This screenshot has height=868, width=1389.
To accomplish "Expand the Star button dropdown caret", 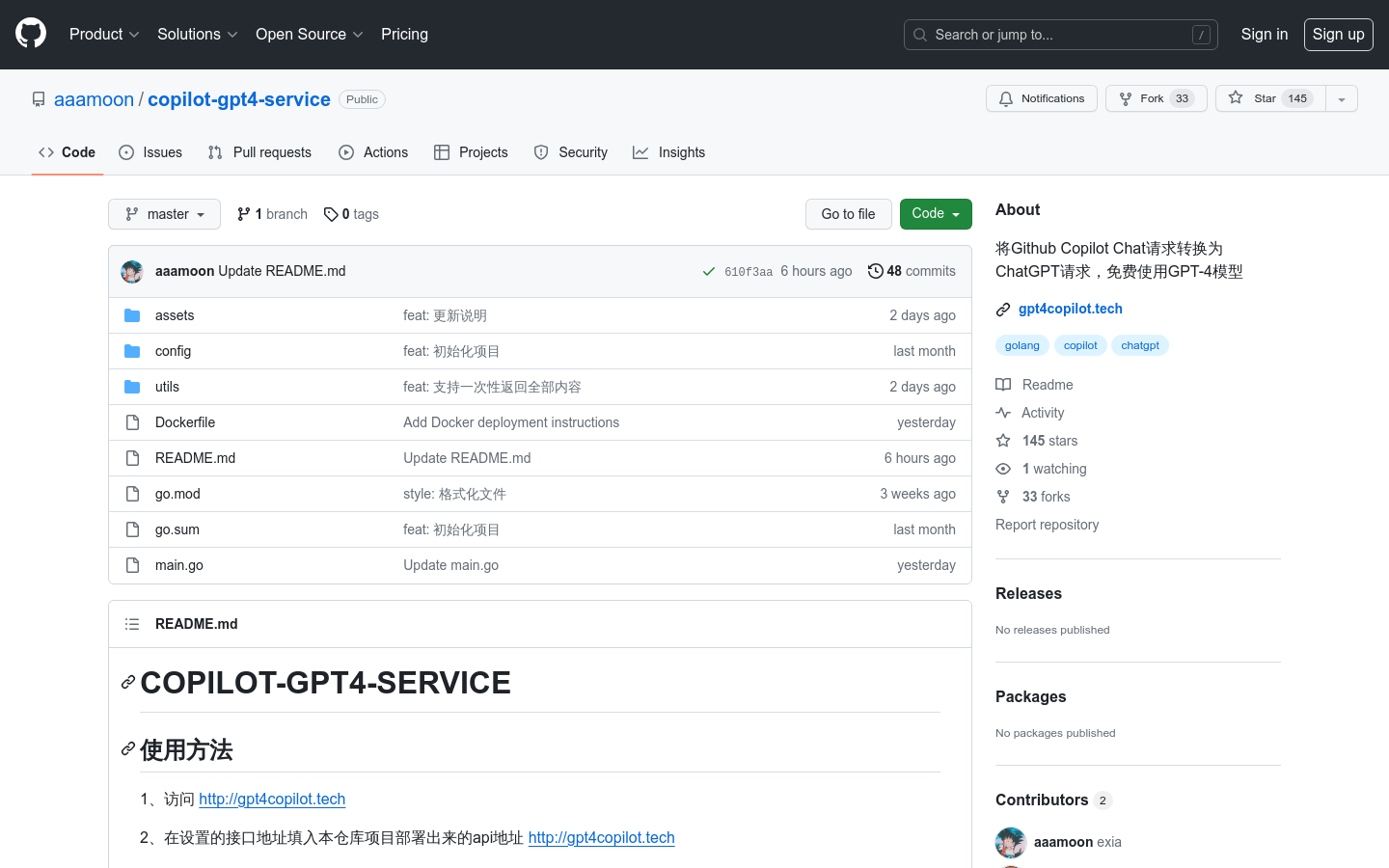I will tap(1341, 97).
